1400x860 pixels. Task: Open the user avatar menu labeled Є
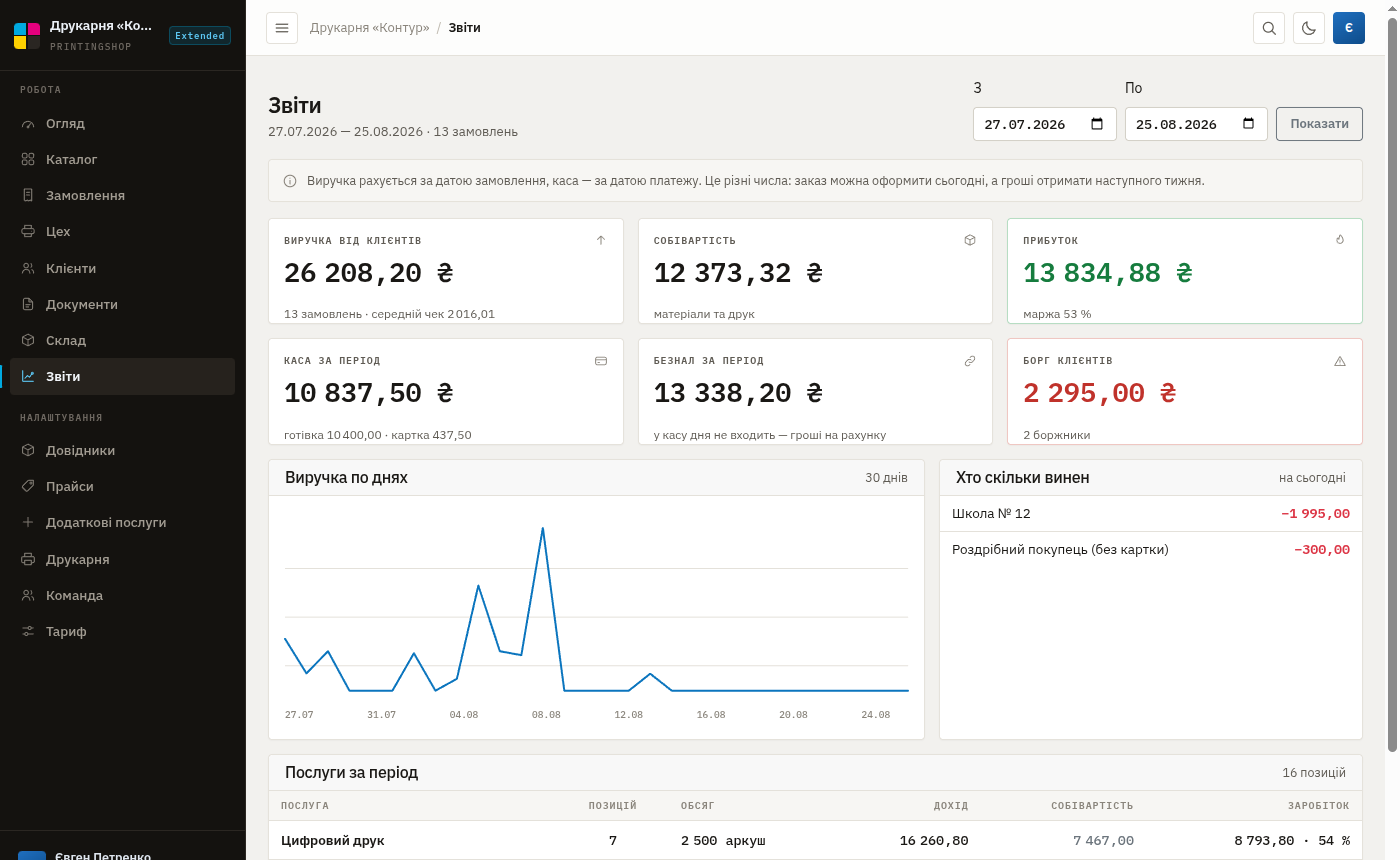pos(1349,28)
